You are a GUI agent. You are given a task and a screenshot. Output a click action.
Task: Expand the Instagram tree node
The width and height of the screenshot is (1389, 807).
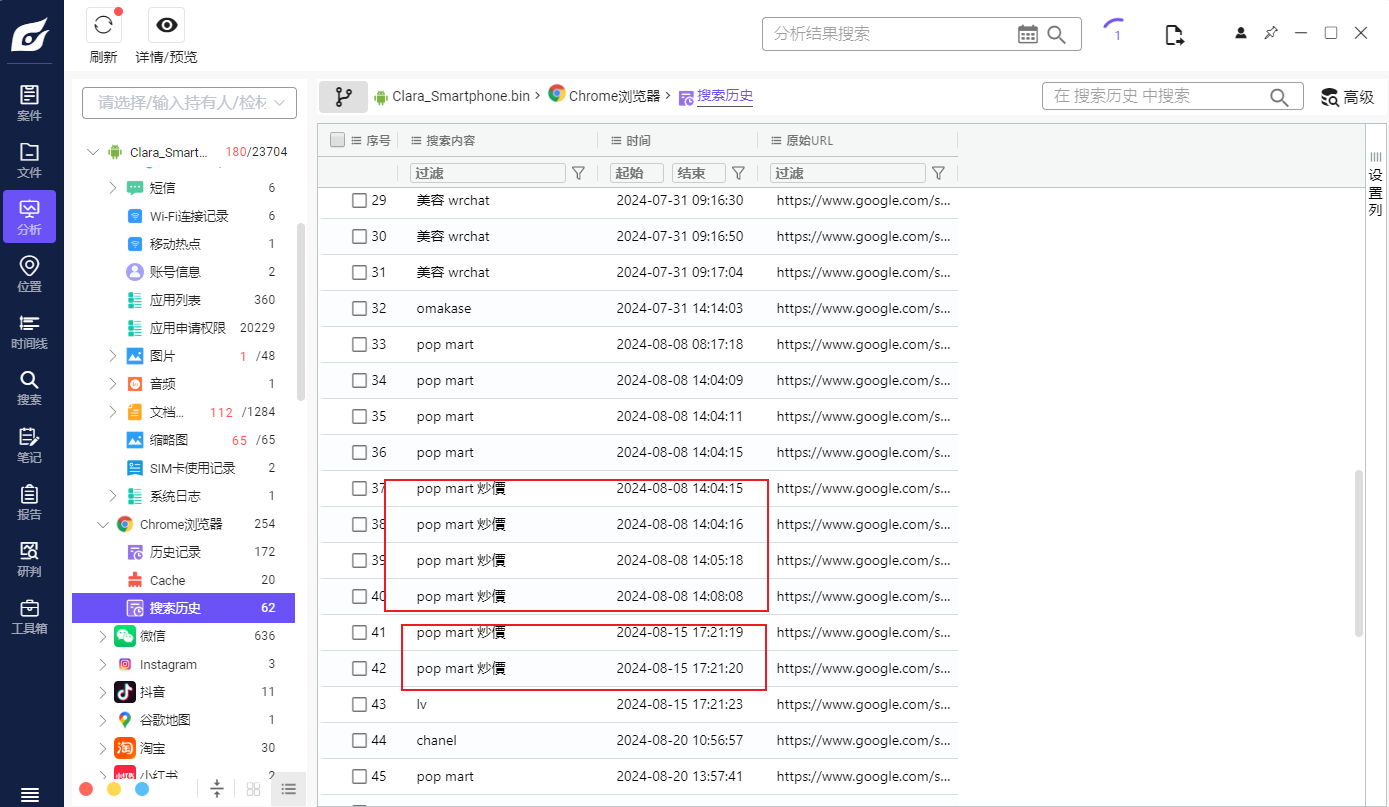[102, 664]
